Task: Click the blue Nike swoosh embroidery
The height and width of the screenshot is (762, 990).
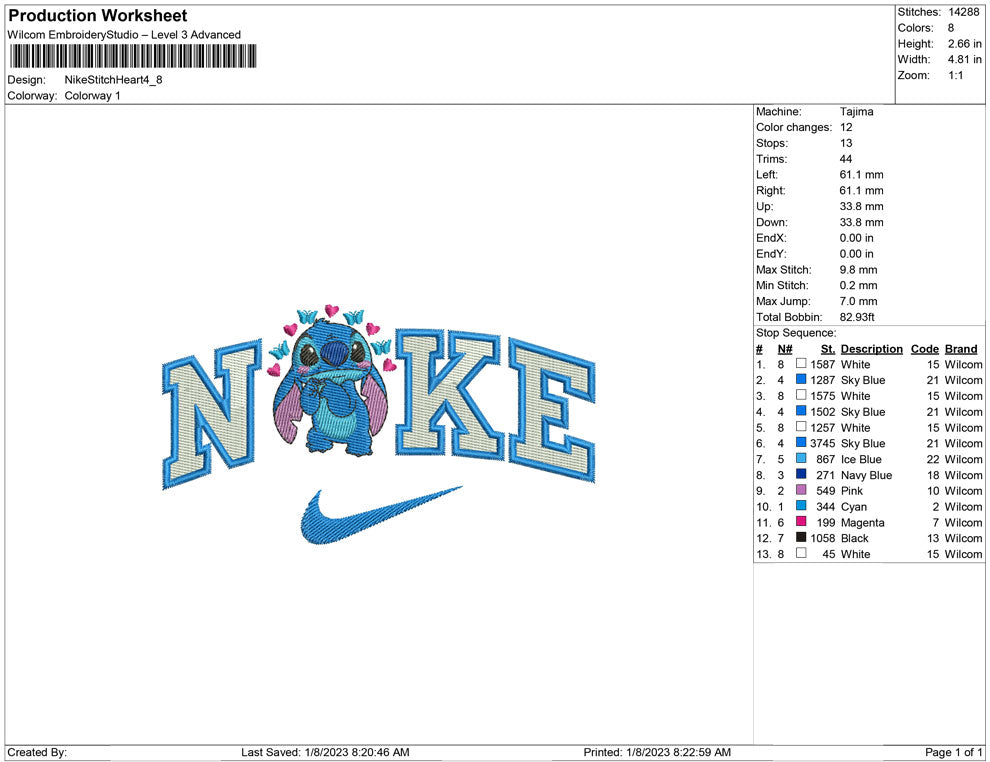Action: tap(381, 515)
